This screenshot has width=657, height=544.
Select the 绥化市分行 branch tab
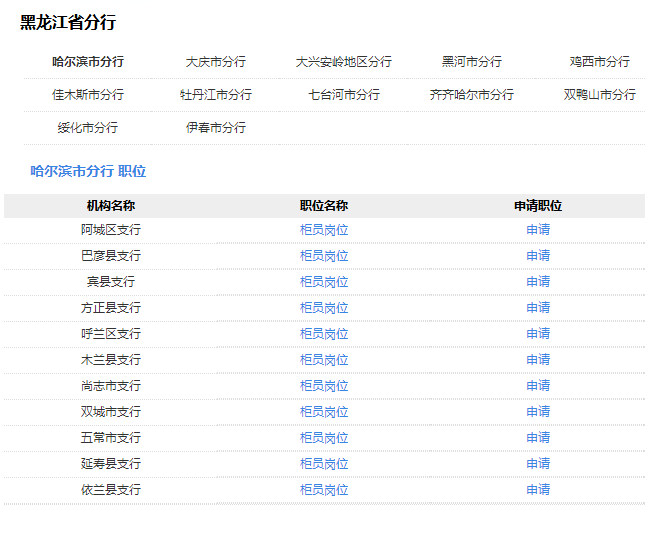88,127
